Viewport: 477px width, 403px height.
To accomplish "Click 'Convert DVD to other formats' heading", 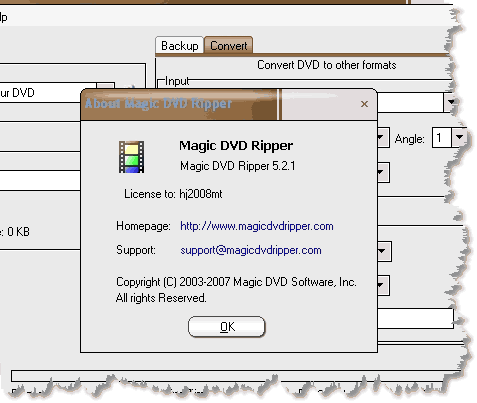I will (327, 65).
